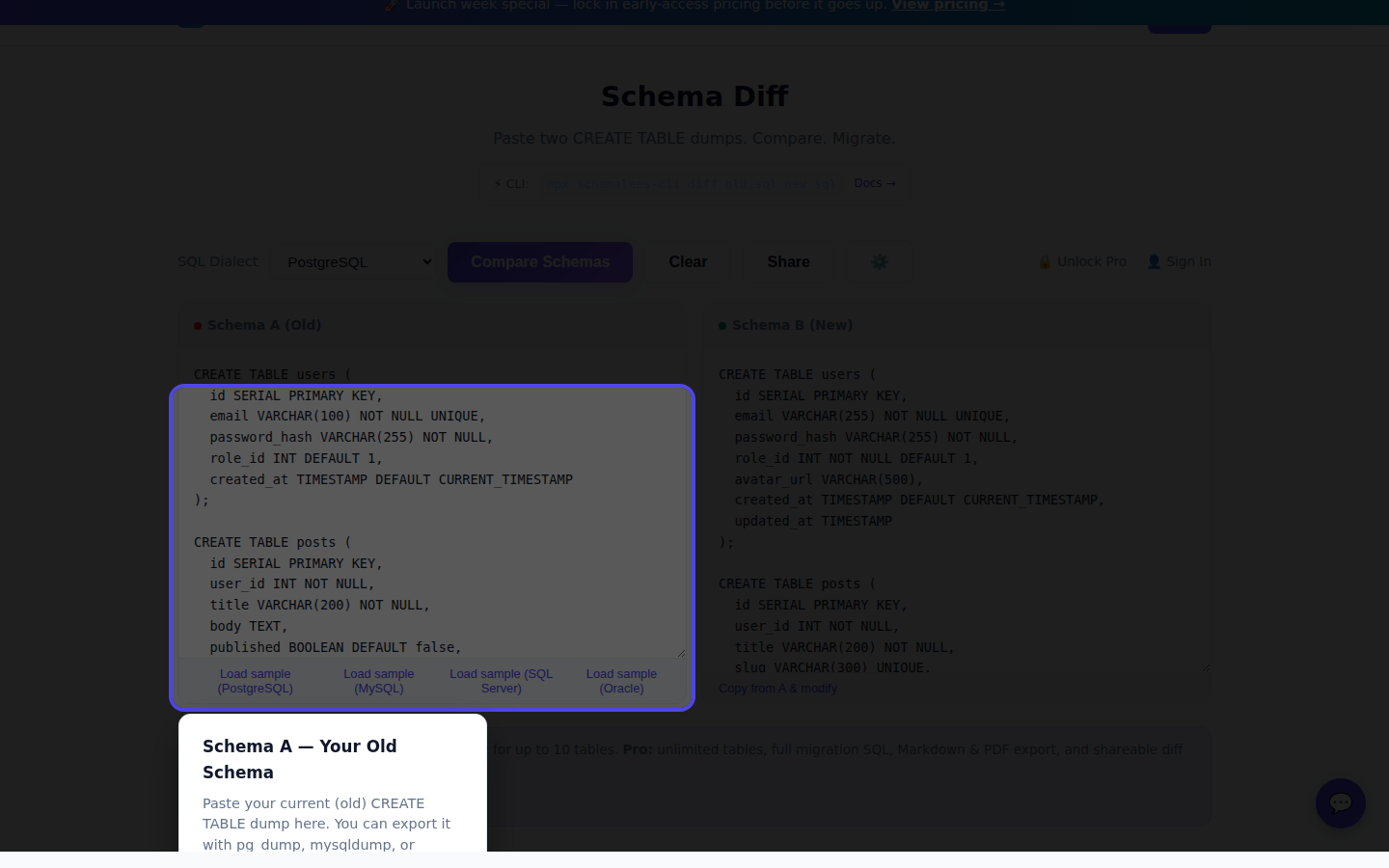Open the Docs link
This screenshot has width=1389, height=868.
874,182
